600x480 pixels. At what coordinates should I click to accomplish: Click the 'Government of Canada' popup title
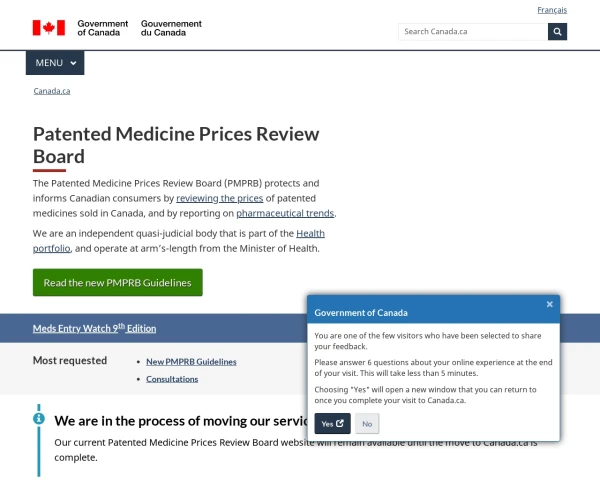(x=361, y=312)
